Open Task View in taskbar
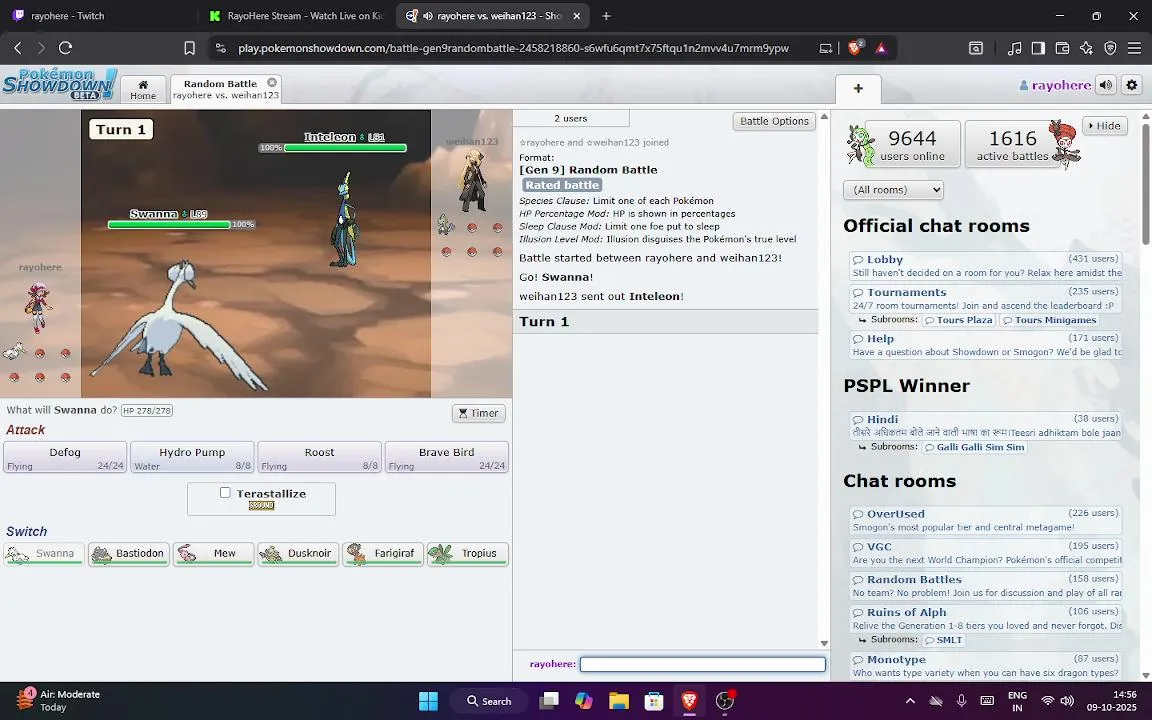Screen dimensions: 1152x720 [548, 701]
